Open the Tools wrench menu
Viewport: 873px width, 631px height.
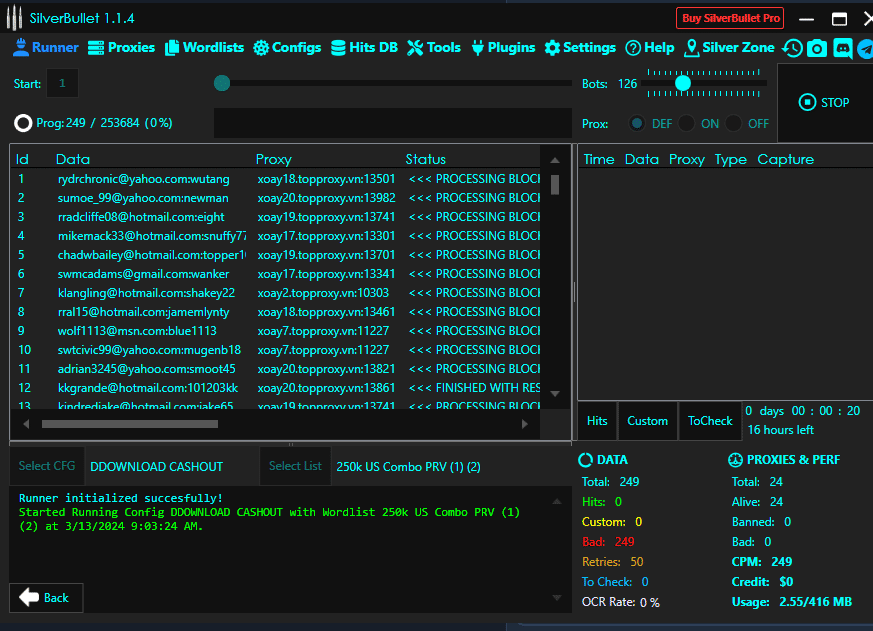click(x=434, y=47)
